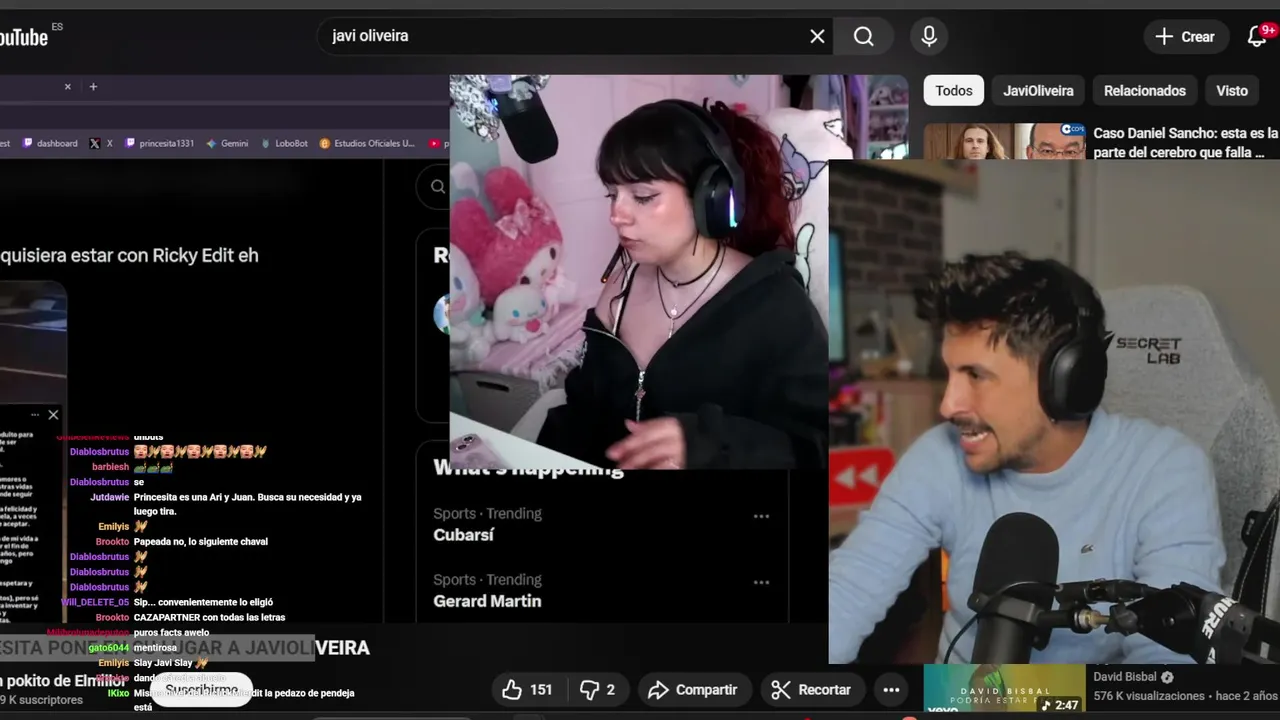
Task: Open the LoboBot bookmark
Action: point(284,143)
